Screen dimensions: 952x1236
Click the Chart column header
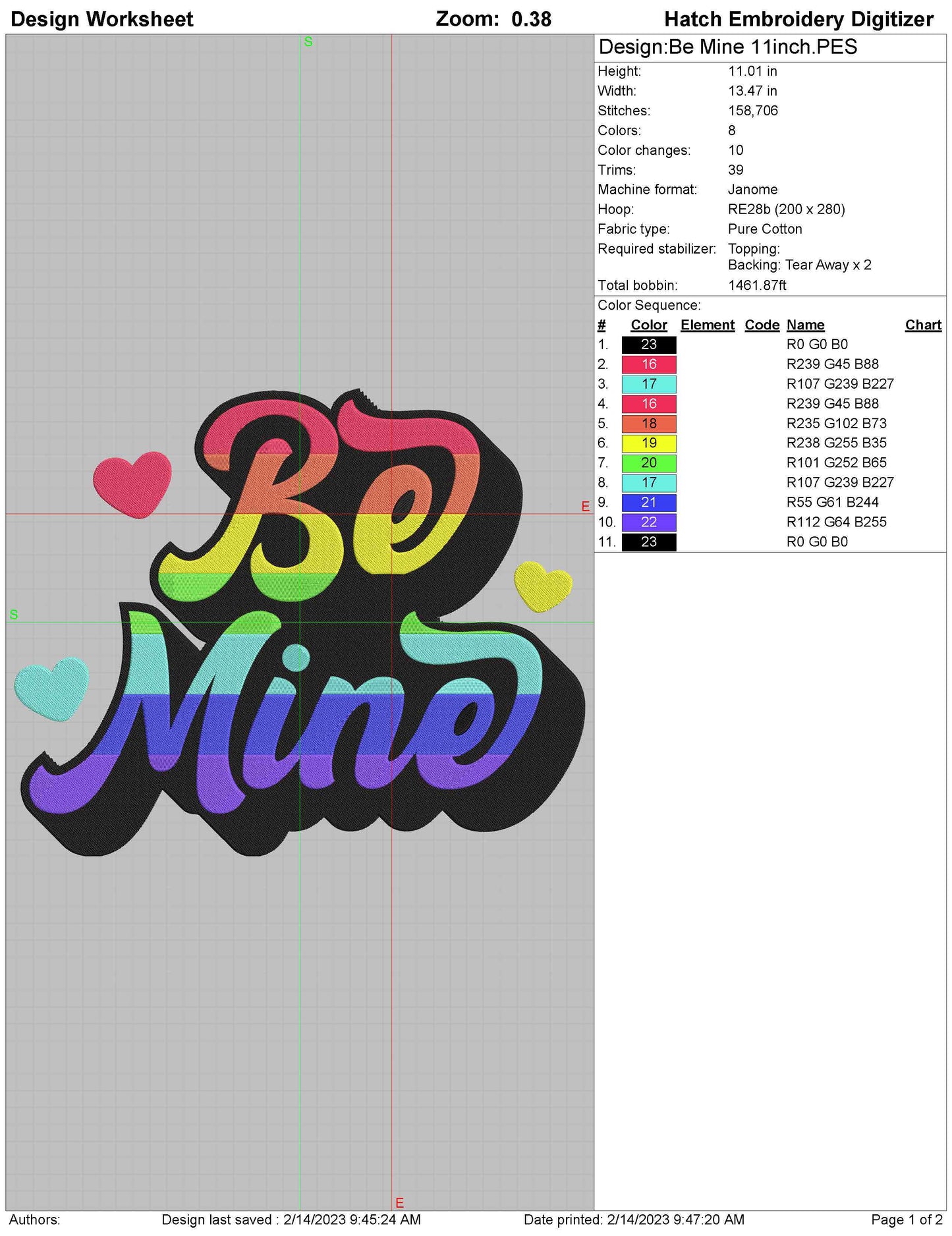(x=922, y=325)
